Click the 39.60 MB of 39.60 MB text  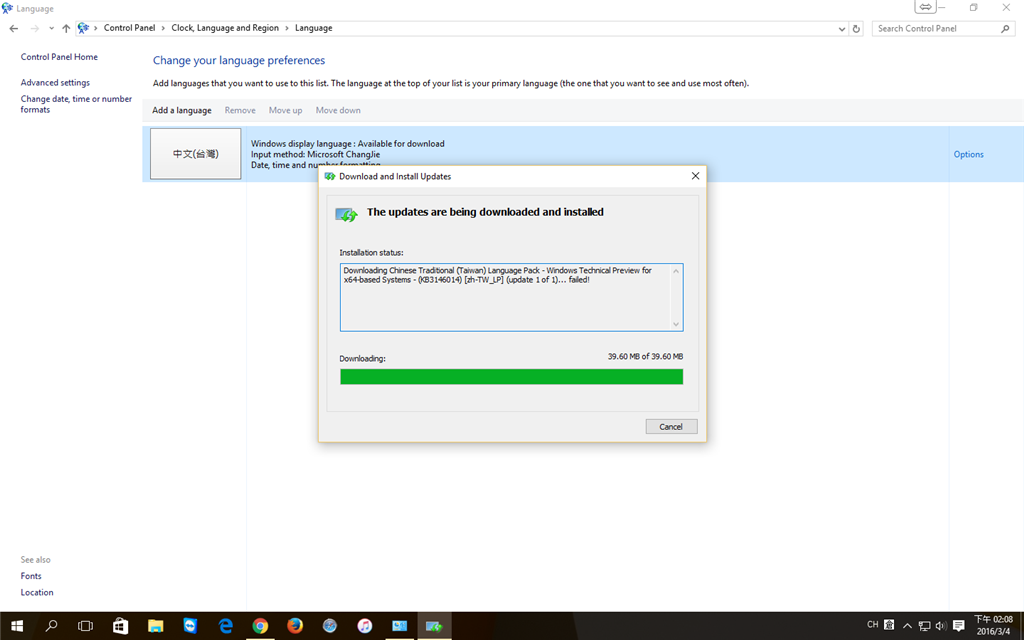645,357
